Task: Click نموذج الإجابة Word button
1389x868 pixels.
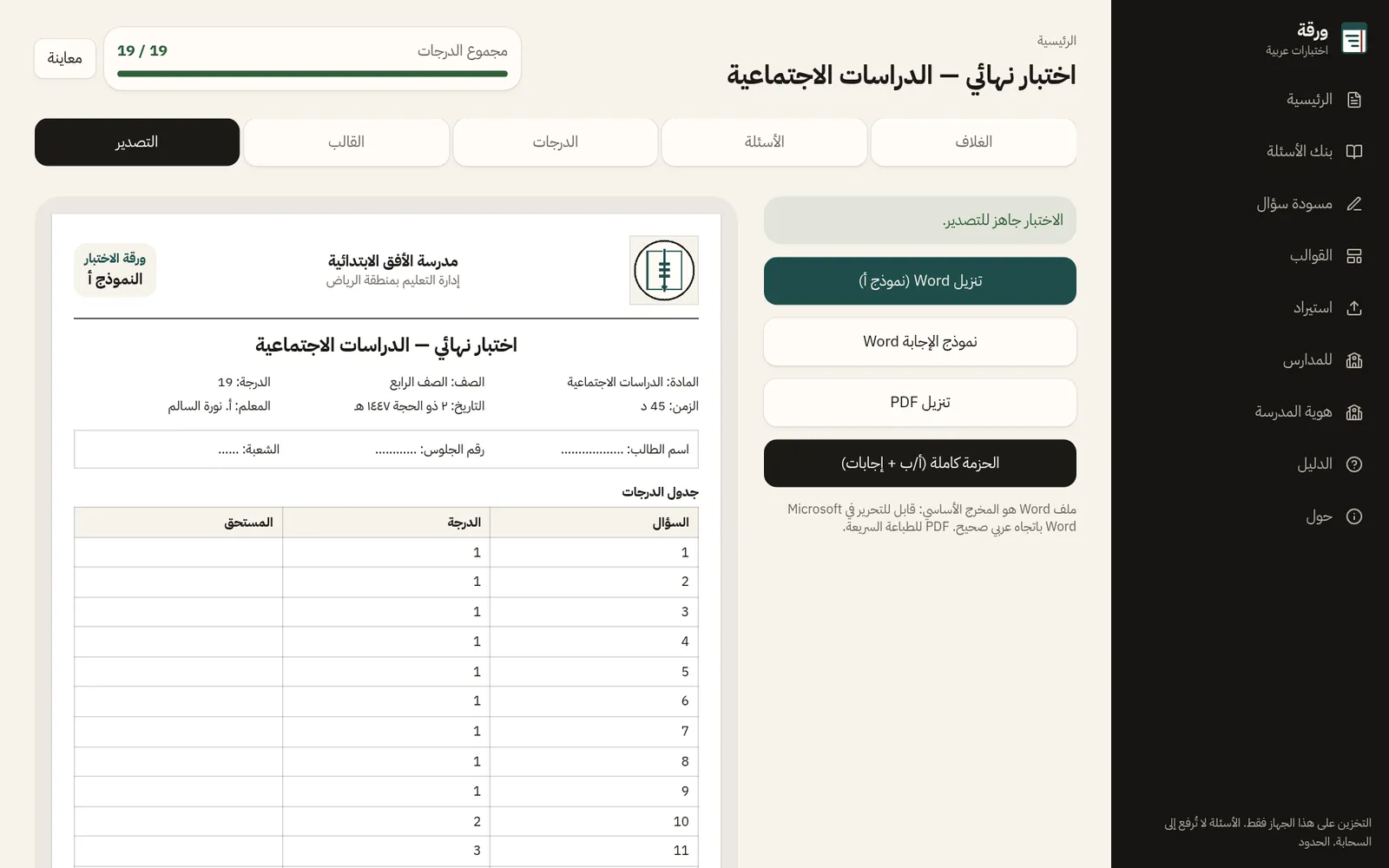Action: [x=920, y=342]
